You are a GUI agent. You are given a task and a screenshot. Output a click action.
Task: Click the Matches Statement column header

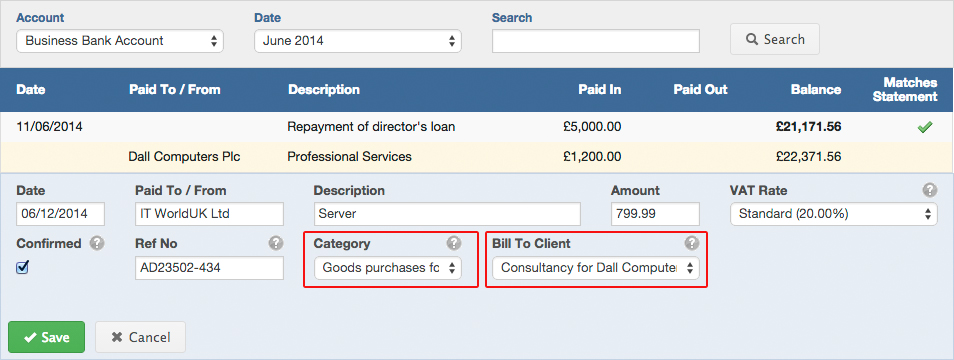(x=905, y=89)
